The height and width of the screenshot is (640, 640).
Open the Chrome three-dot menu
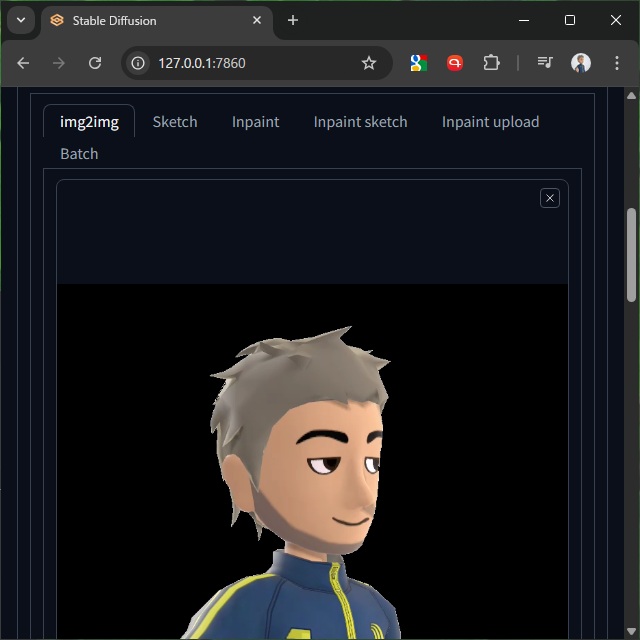616,63
